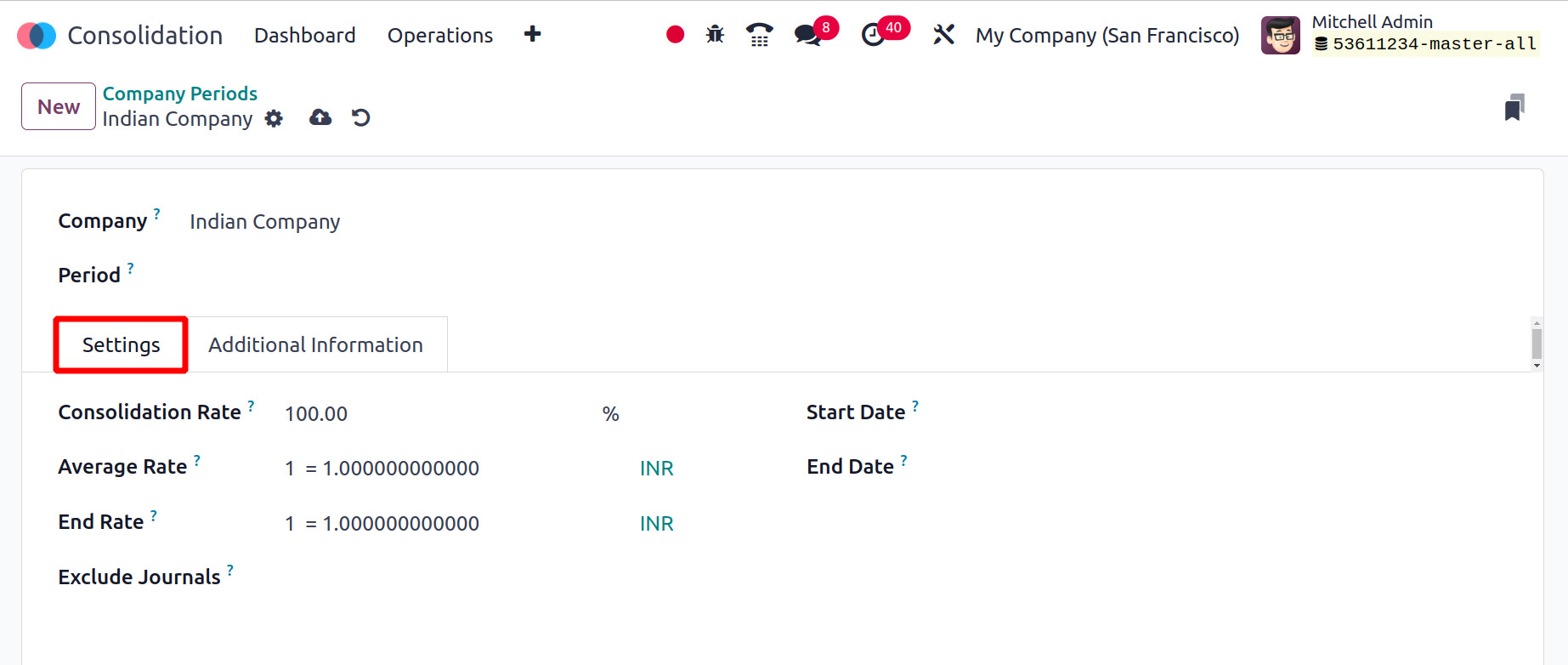Click the cloud save record icon

point(320,117)
